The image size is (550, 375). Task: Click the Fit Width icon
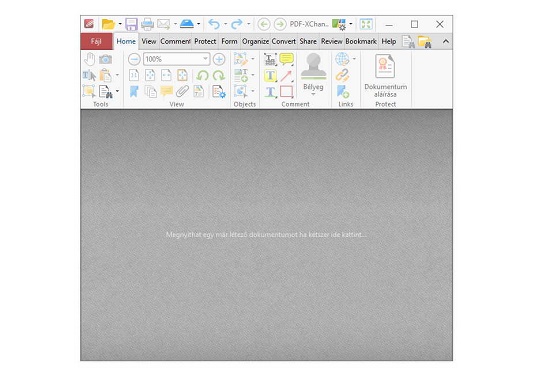(x=166, y=75)
